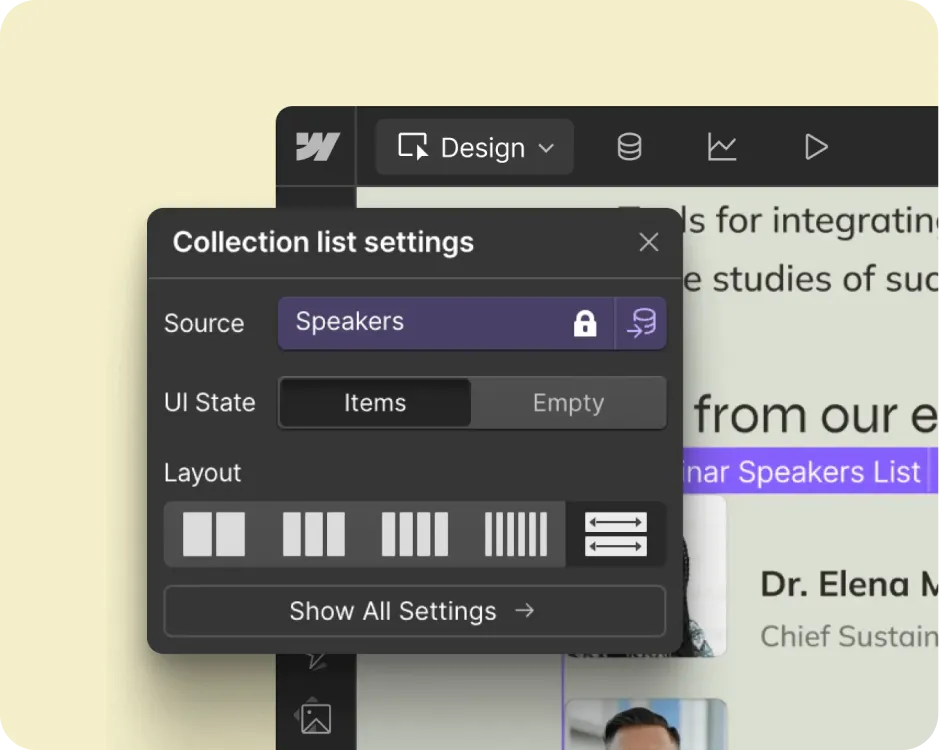939x750 pixels.
Task: Choose the four-column layout
Action: 414,534
